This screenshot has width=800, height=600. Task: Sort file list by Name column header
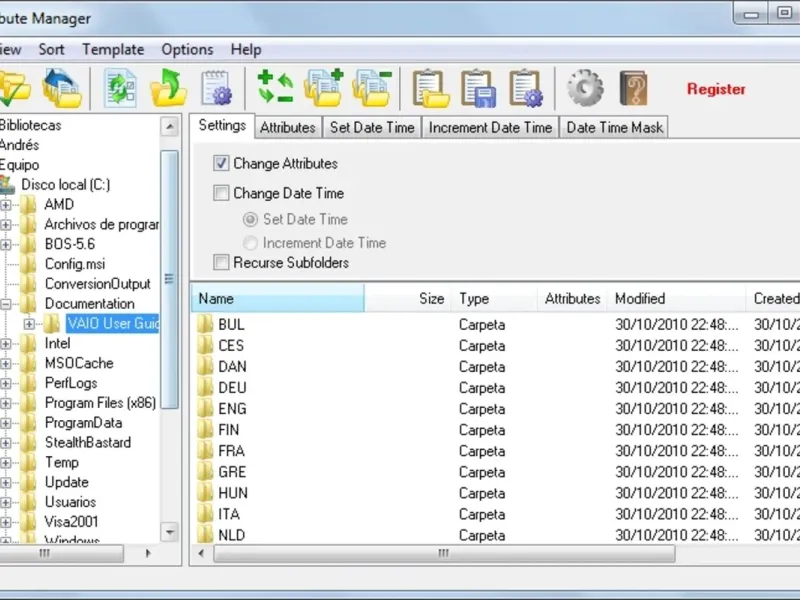278,298
